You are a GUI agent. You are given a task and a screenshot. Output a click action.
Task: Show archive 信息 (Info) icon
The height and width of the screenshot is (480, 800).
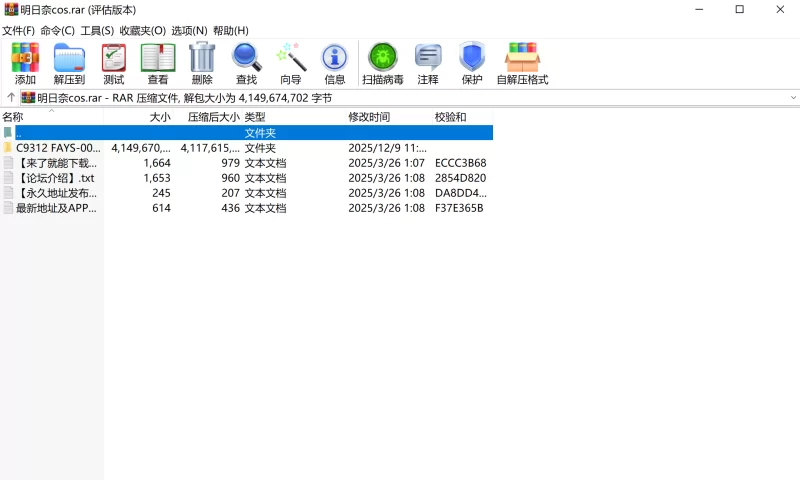[335, 64]
